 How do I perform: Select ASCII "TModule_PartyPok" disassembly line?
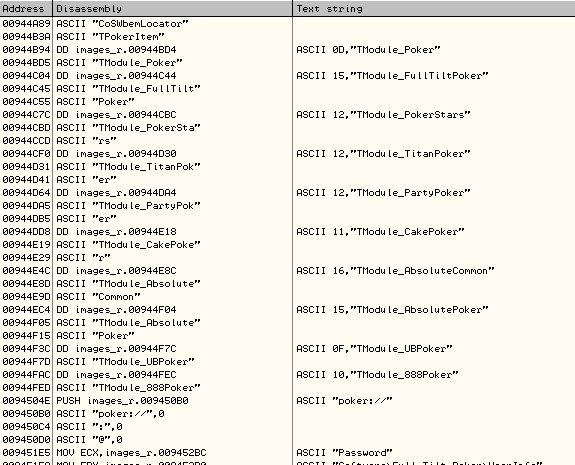tap(128, 206)
